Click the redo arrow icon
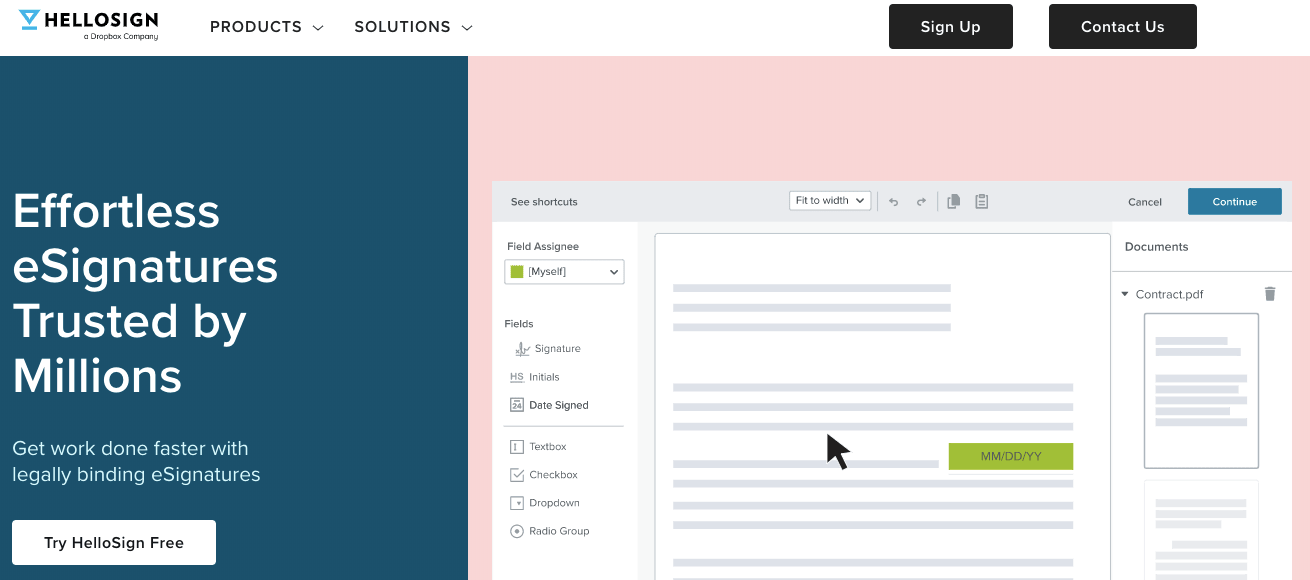The image size is (1310, 580). click(x=921, y=202)
